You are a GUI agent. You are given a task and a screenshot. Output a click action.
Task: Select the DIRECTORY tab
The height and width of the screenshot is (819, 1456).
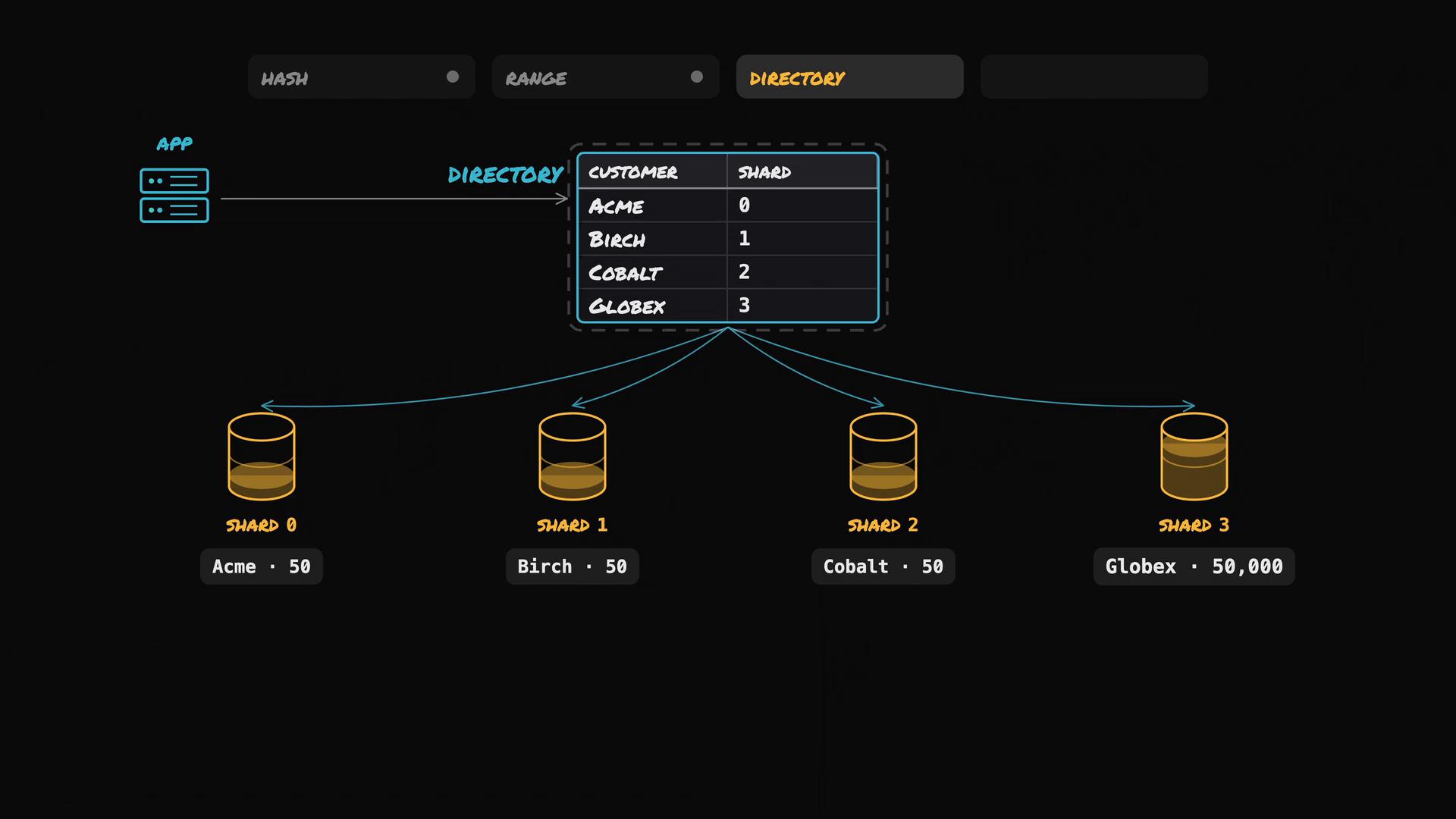(x=849, y=77)
